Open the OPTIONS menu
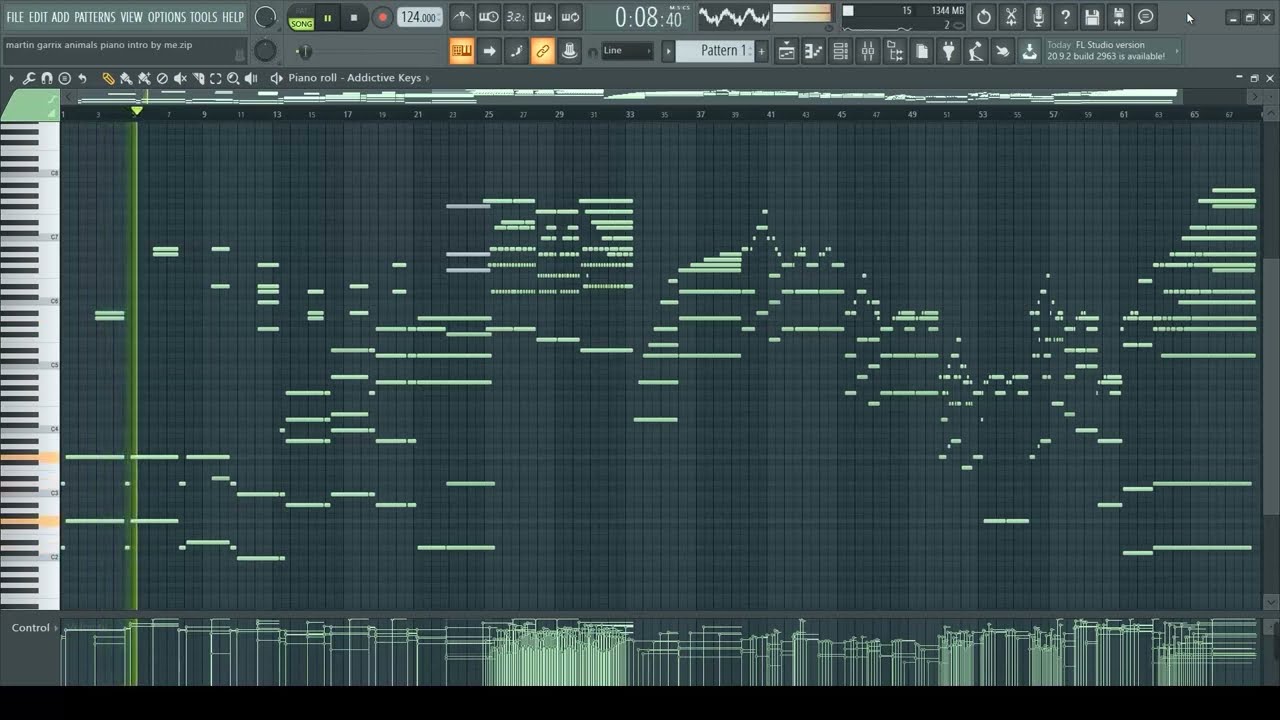This screenshot has height=720, width=1280. coord(167,17)
